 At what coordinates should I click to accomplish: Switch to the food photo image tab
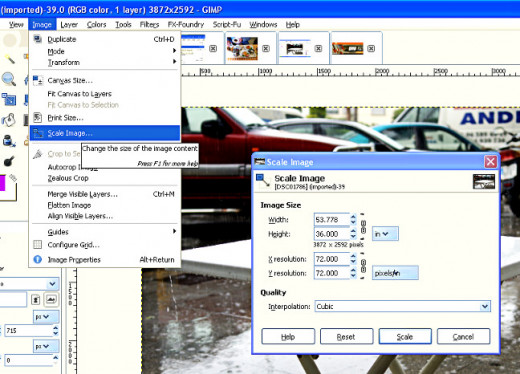(x=242, y=48)
